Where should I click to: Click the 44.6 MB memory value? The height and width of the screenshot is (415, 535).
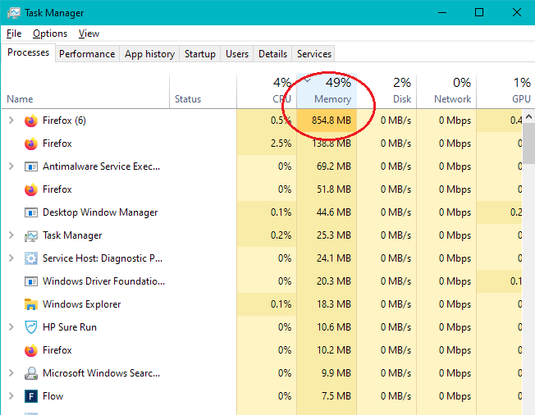[x=334, y=213]
